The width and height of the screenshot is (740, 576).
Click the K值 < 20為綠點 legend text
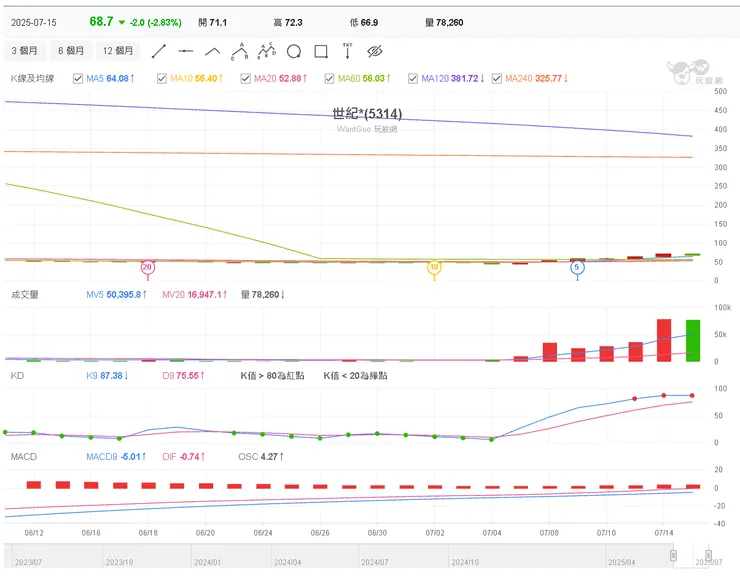click(x=355, y=376)
